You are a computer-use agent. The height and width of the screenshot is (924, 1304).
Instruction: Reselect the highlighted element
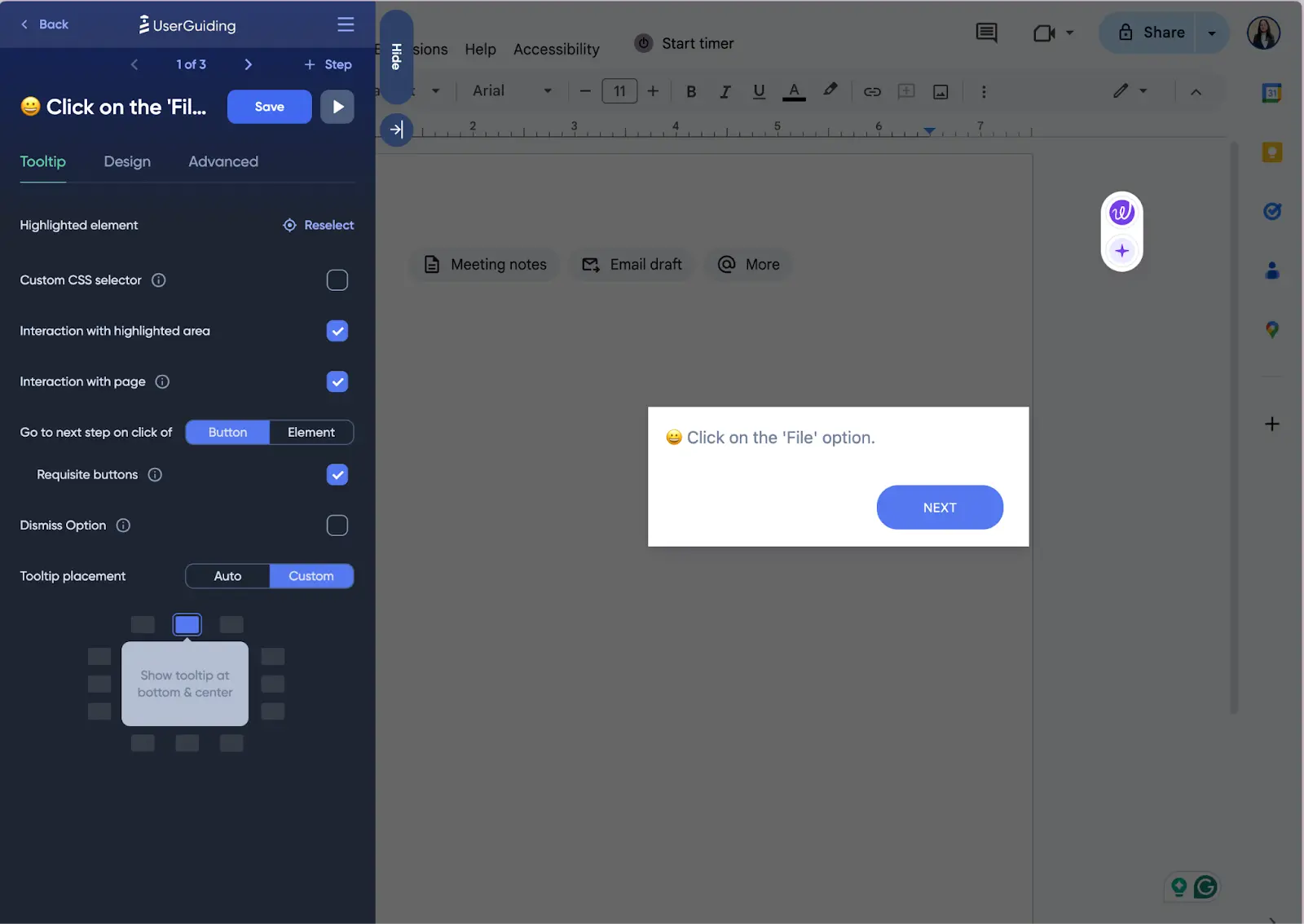[319, 225]
